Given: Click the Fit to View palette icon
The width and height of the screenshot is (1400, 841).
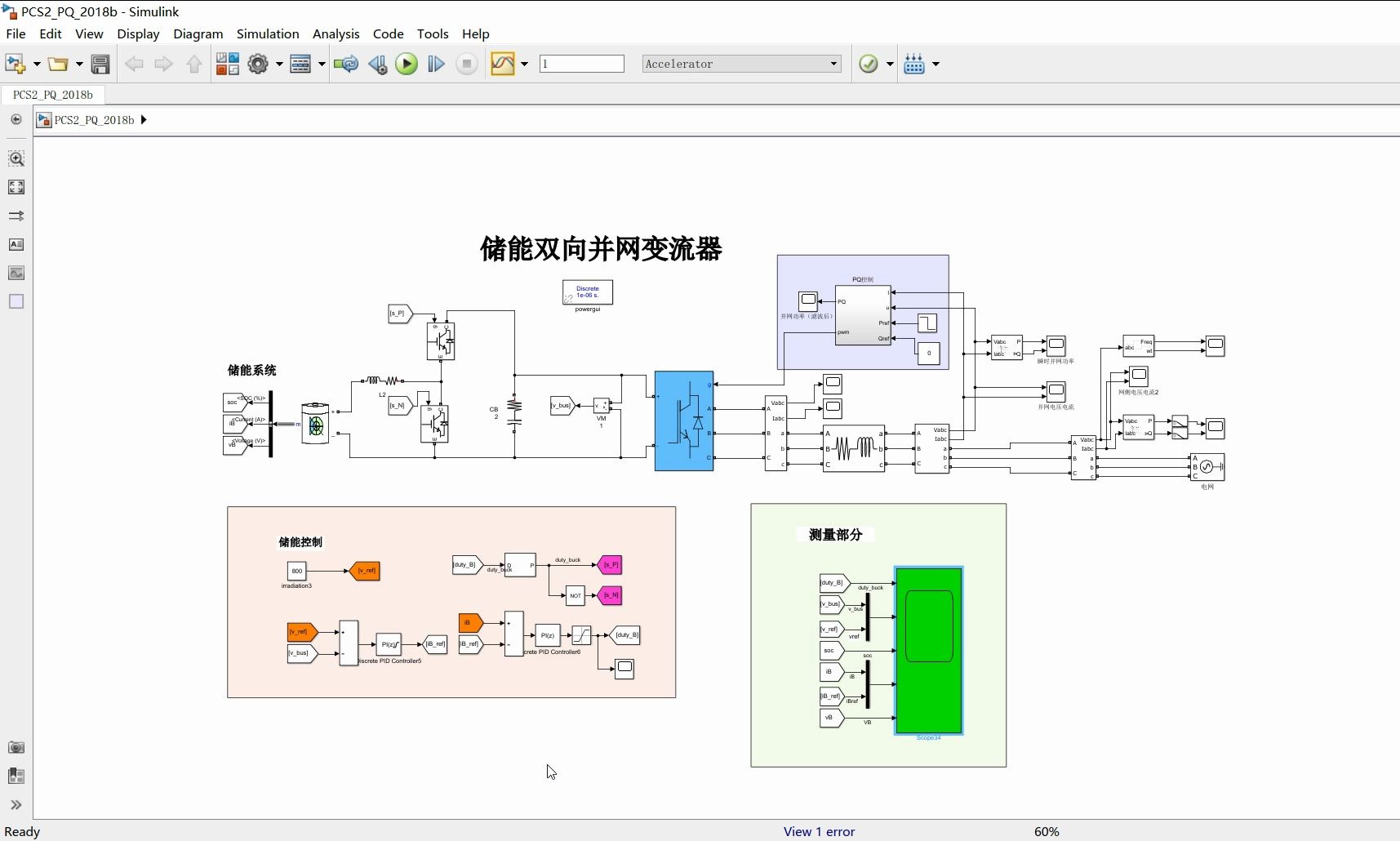Looking at the screenshot, I should tap(16, 187).
